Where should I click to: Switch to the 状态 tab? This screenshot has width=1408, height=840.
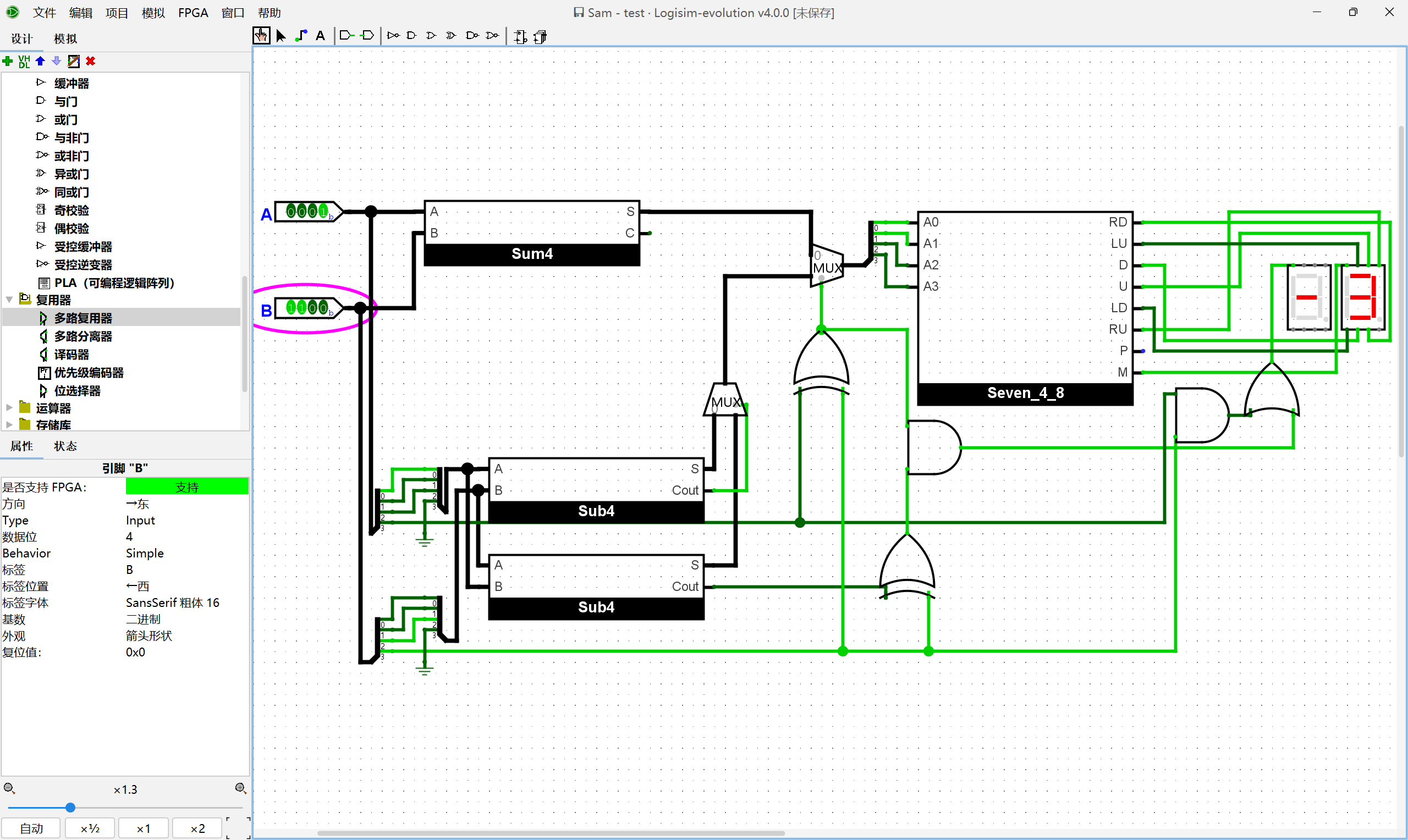(65, 446)
